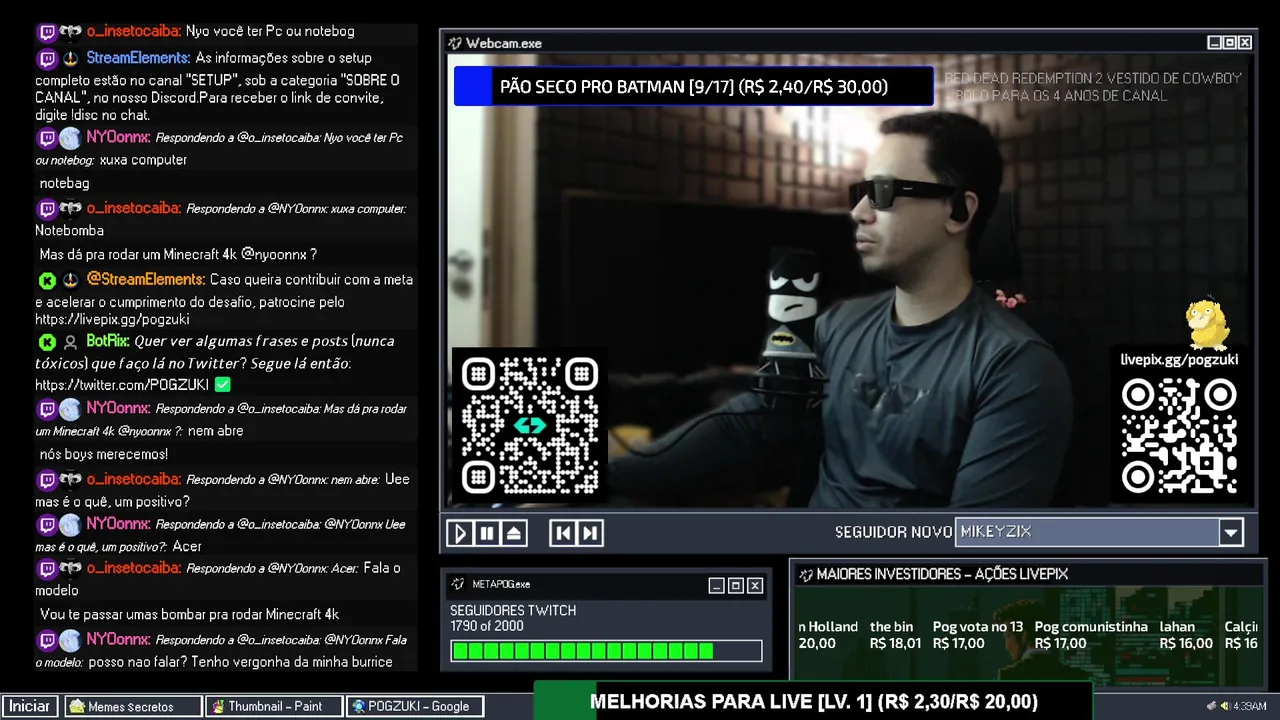Click the Kick badge beside @StreamElements
1280x720 pixels.
point(47,280)
